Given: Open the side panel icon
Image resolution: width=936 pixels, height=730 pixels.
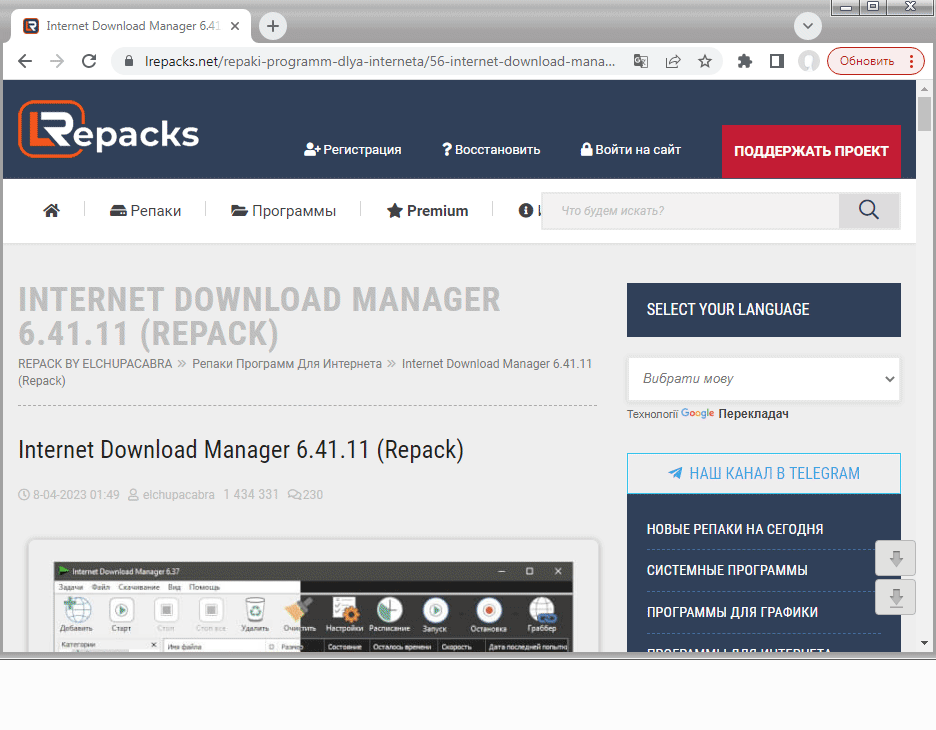Looking at the screenshot, I should click(x=777, y=61).
